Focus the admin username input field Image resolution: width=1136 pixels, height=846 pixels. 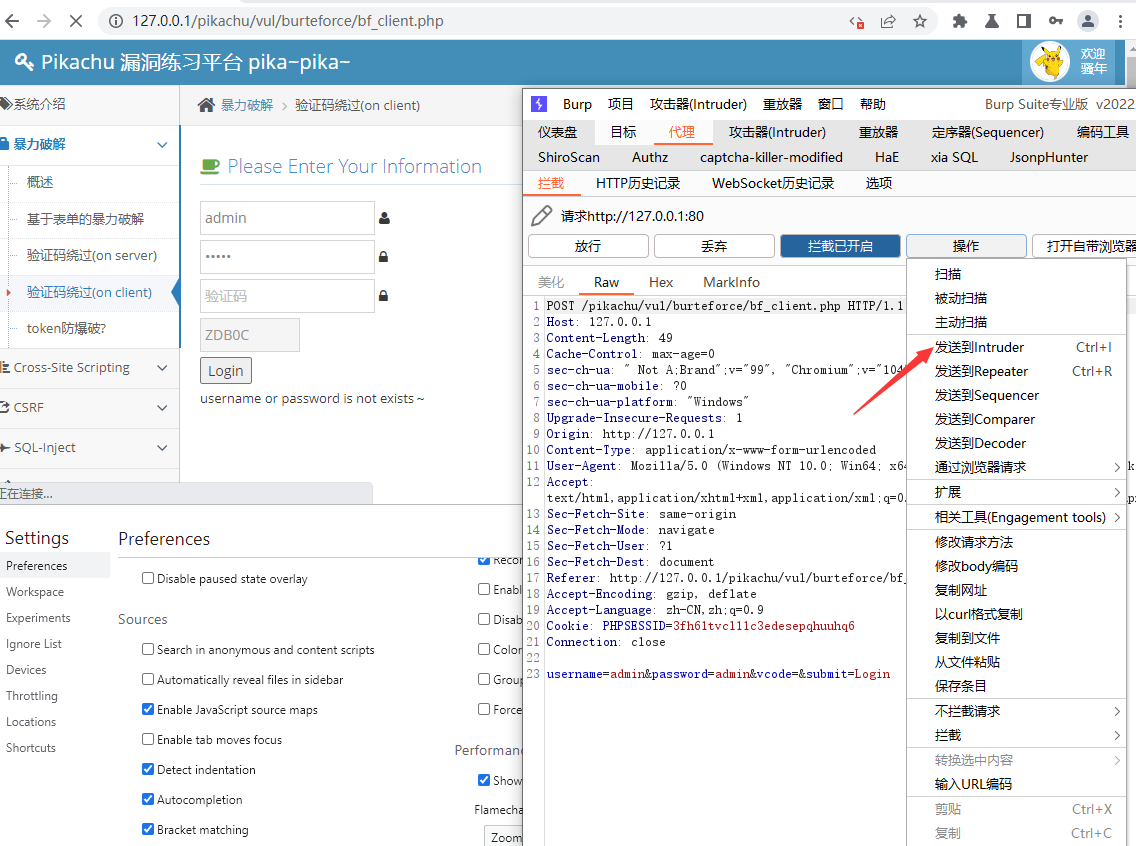coord(287,218)
